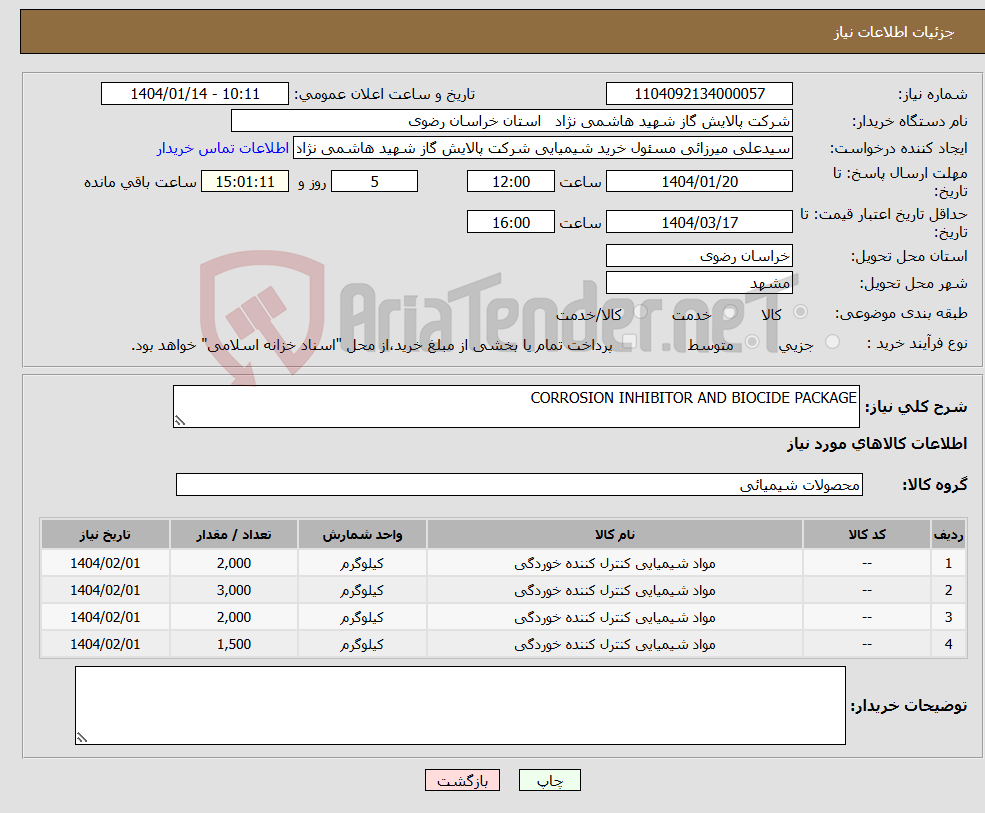Click the resize handle of buyer notes textarea
Image resolution: width=985 pixels, height=813 pixels.
tap(82, 738)
